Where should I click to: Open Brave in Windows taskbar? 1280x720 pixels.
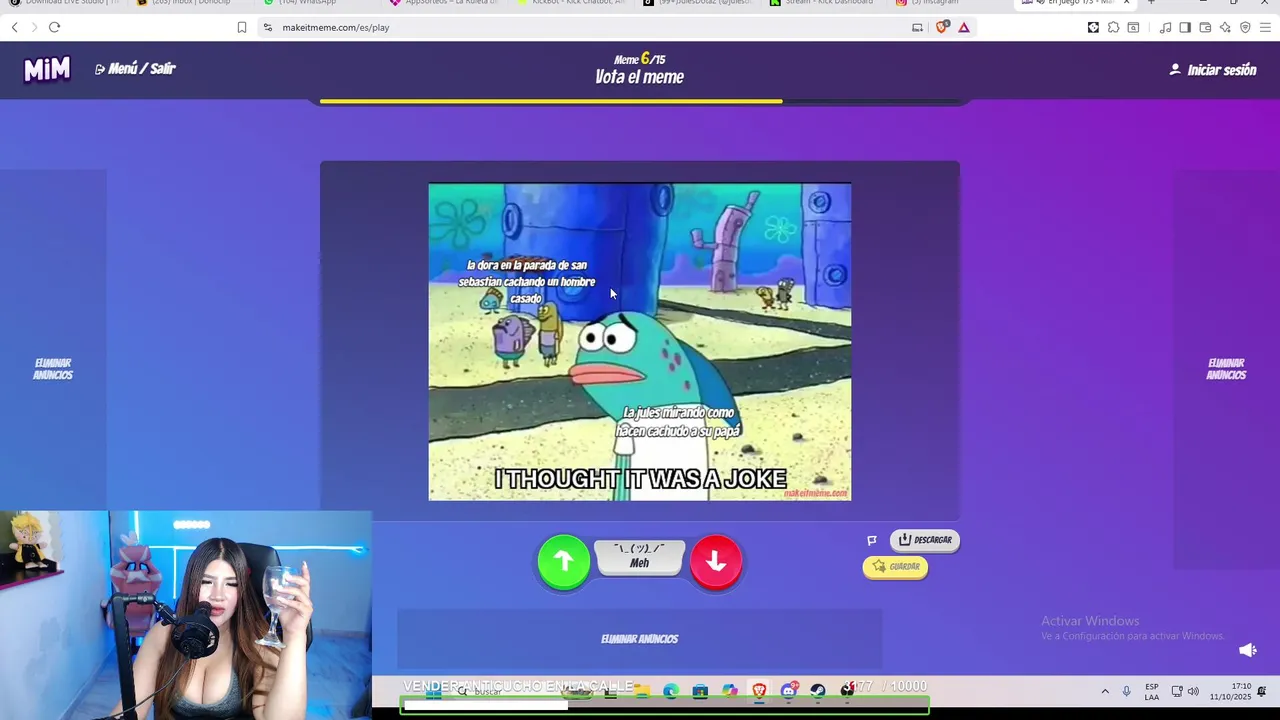tap(759, 690)
